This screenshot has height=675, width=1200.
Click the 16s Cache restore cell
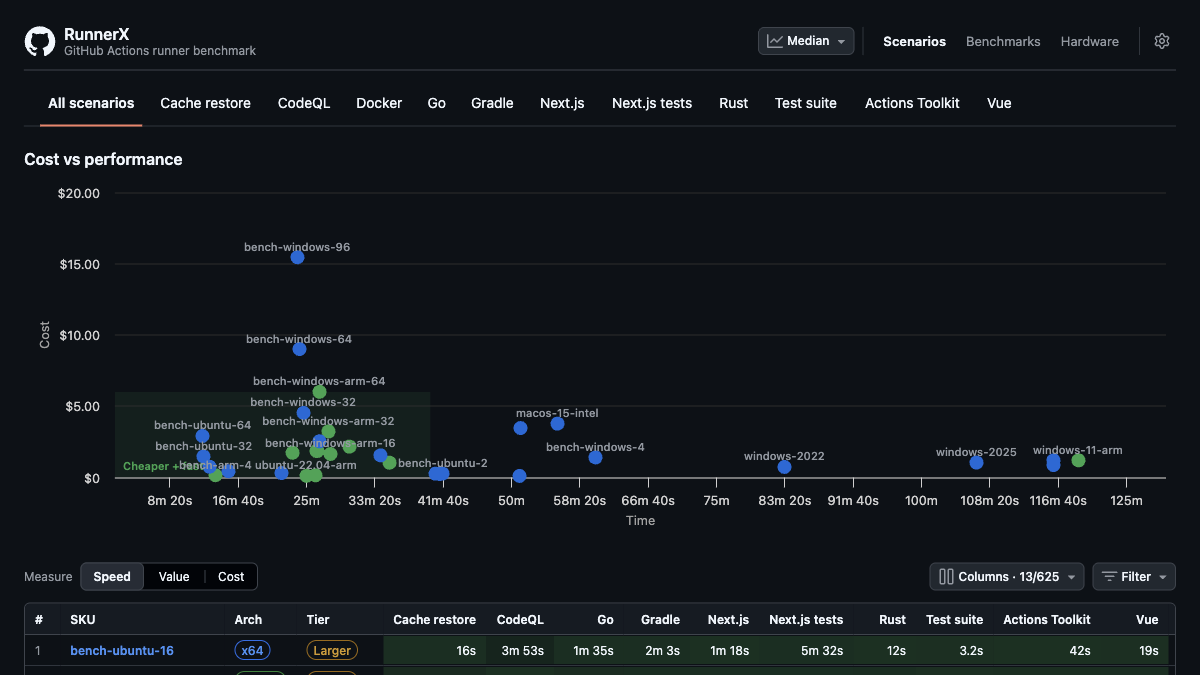[435, 651]
